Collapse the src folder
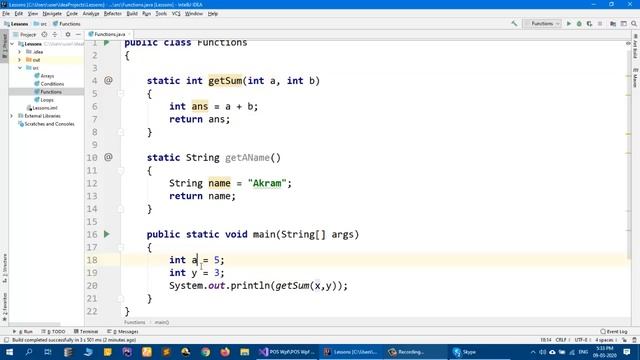This screenshot has width=640, height=360. tap(19, 68)
